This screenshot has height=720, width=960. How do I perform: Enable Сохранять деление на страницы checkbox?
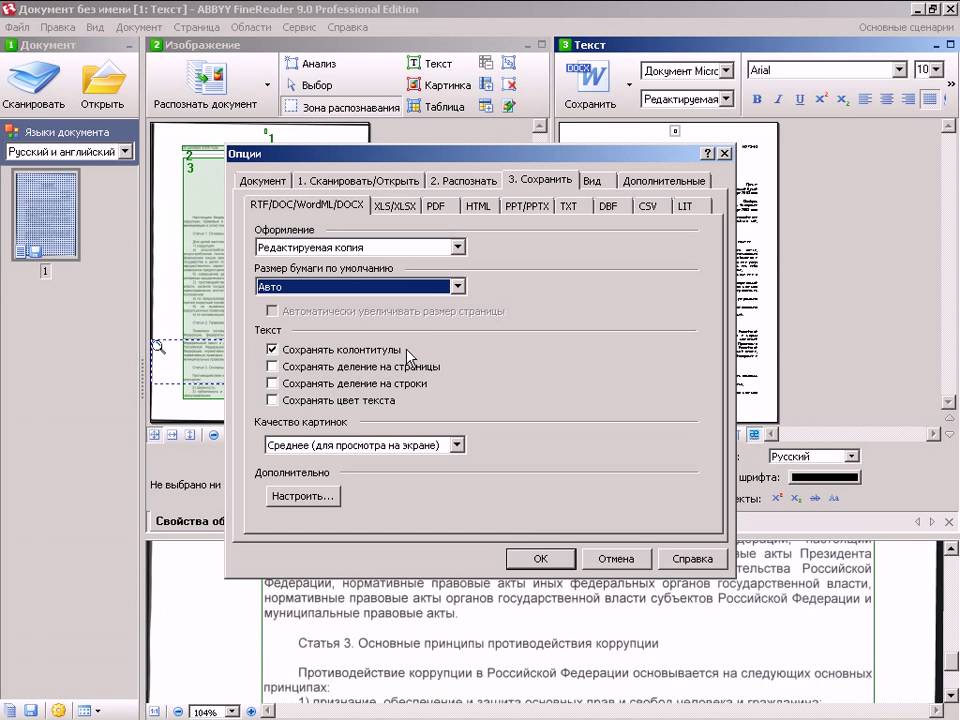pos(272,367)
